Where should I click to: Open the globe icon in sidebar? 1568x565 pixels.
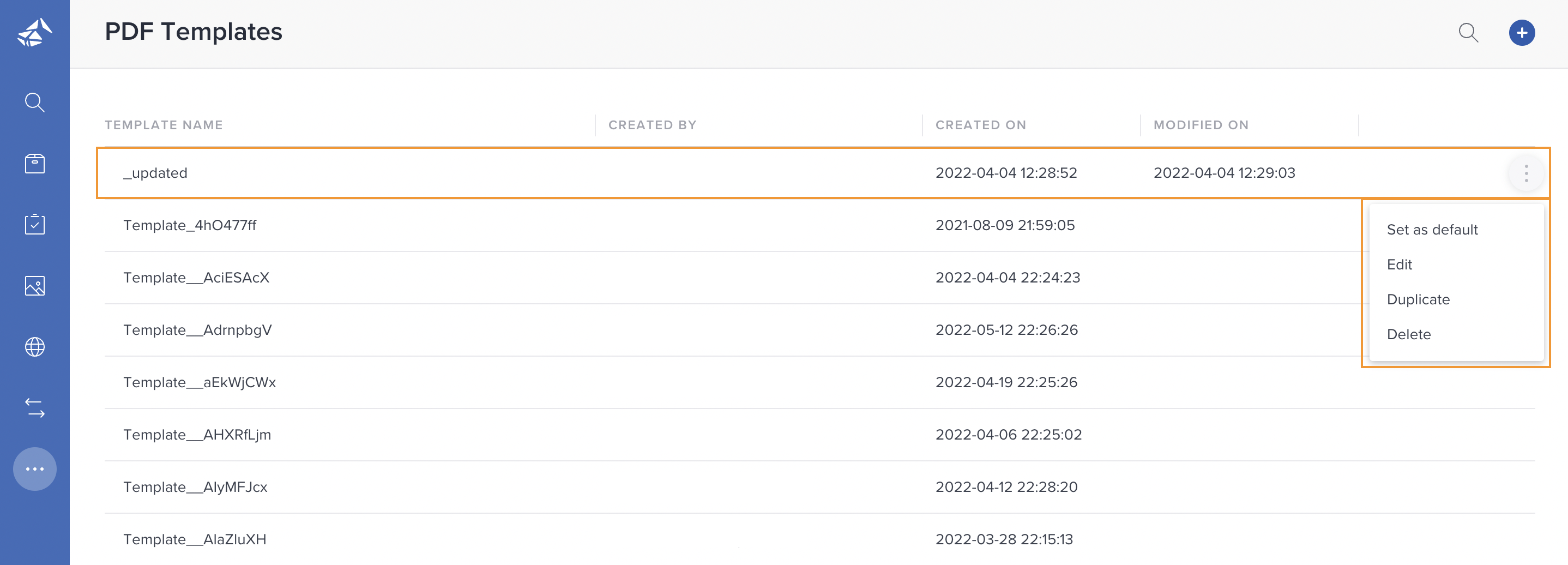click(35, 346)
